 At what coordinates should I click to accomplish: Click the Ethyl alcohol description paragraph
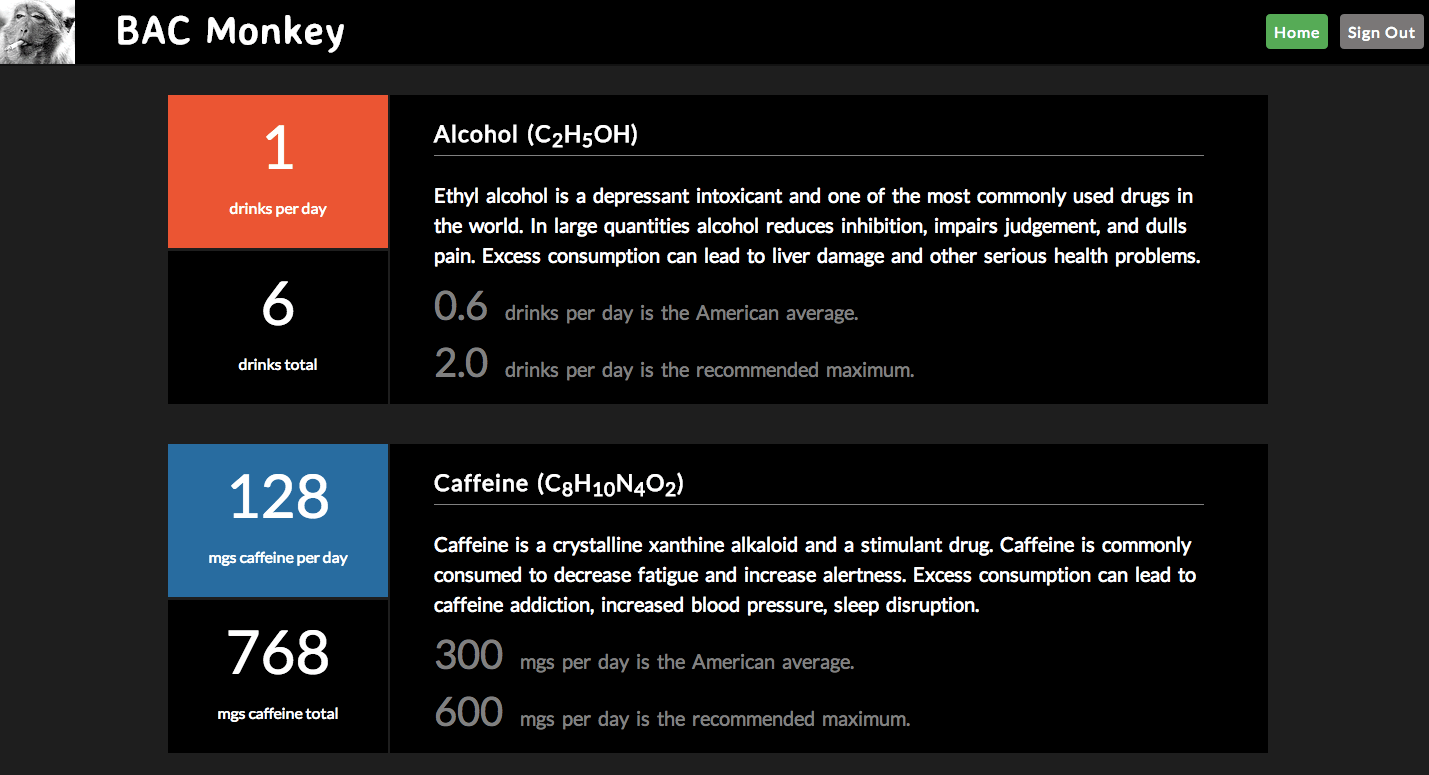tap(817, 226)
